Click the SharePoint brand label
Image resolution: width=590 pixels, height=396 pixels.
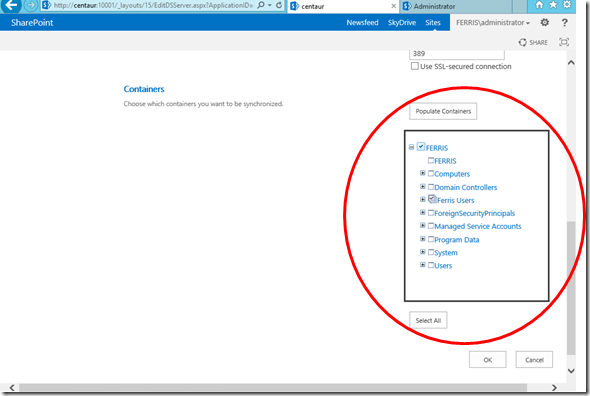pos(32,23)
